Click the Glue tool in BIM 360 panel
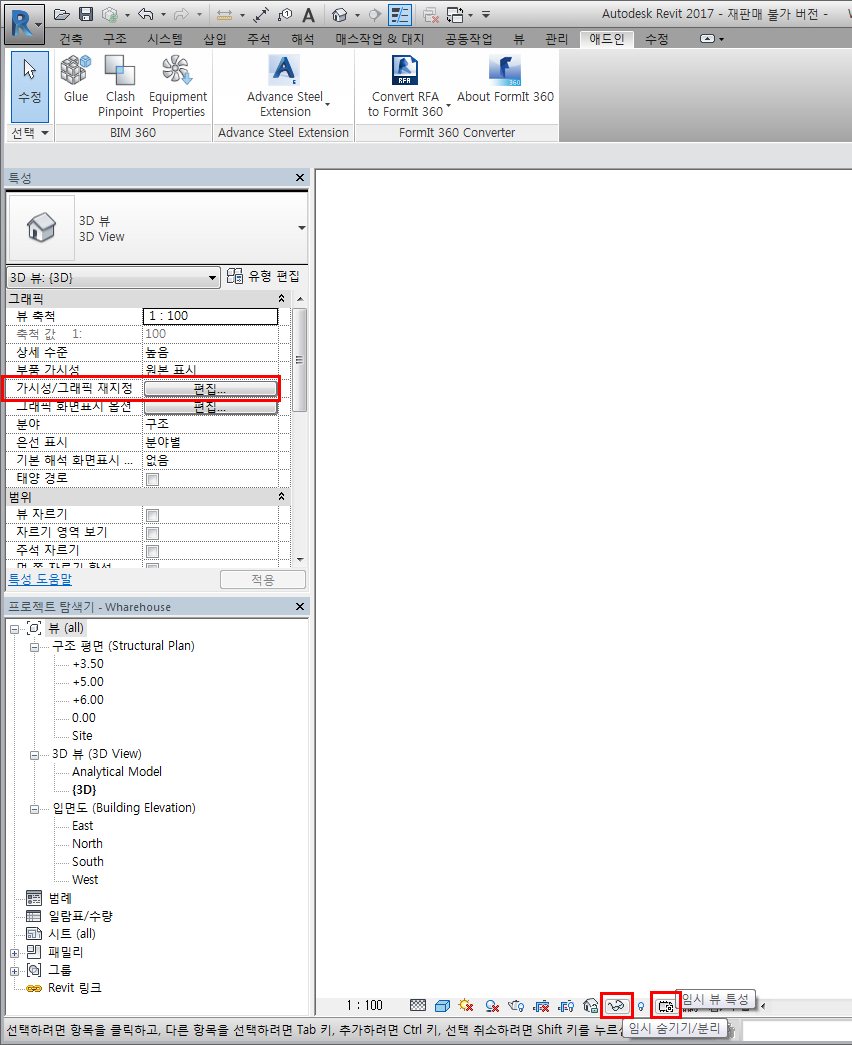 coord(76,79)
